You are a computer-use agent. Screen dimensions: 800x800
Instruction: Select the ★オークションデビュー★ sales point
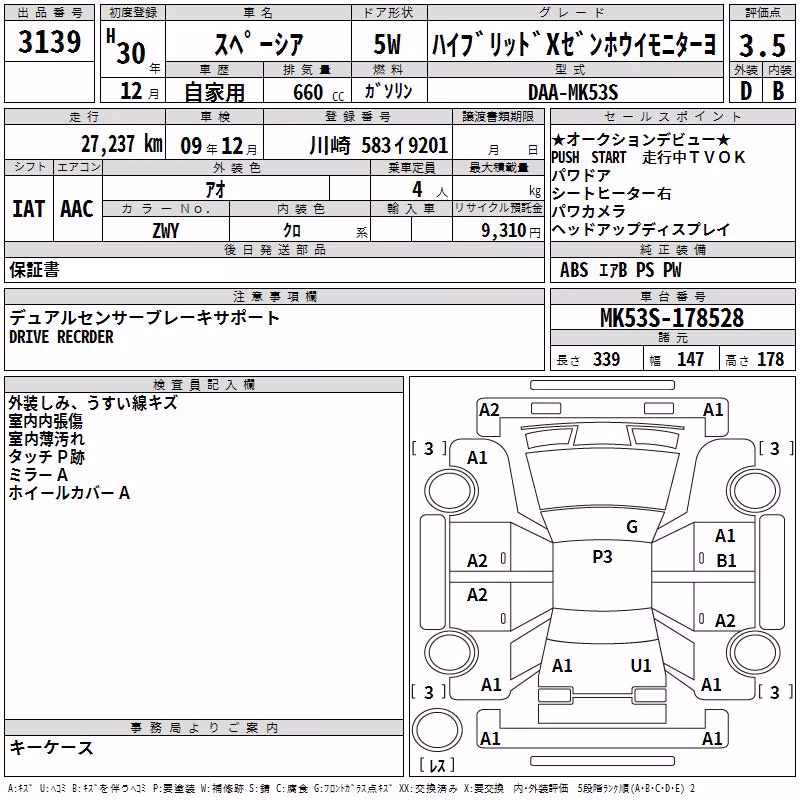pyautogui.click(x=641, y=139)
